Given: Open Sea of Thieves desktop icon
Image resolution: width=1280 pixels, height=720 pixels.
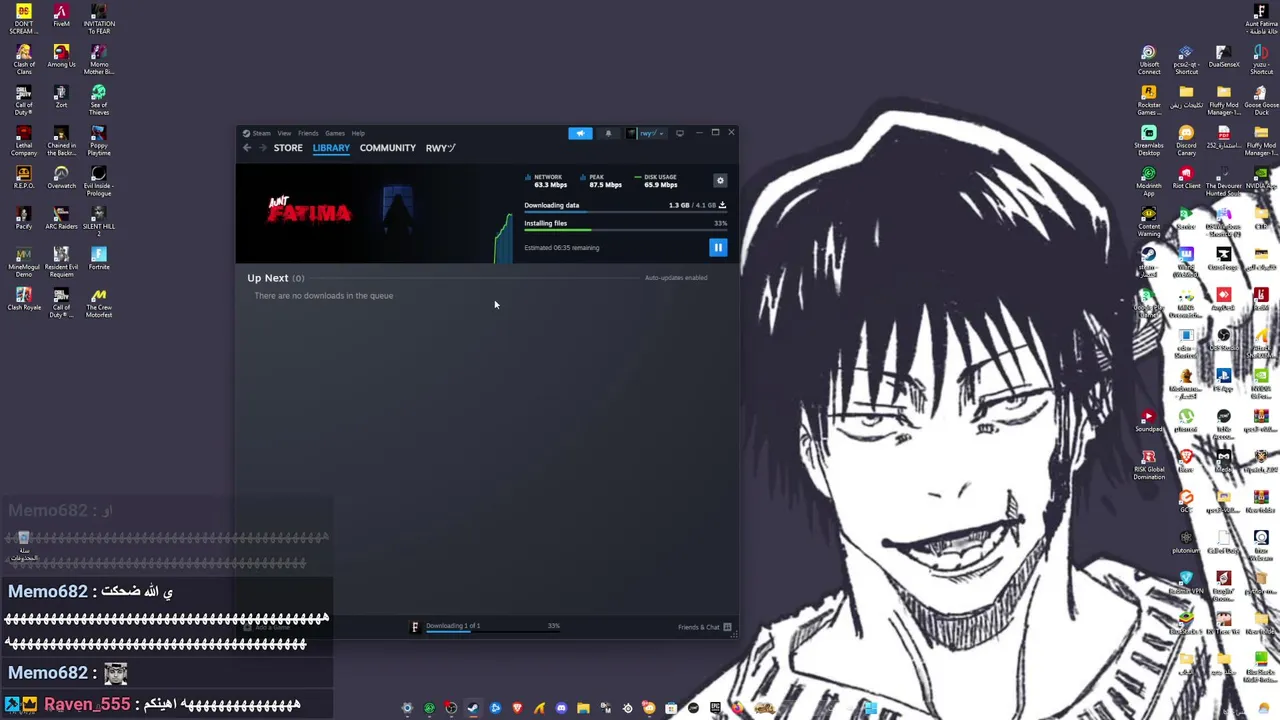Looking at the screenshot, I should click(98, 100).
